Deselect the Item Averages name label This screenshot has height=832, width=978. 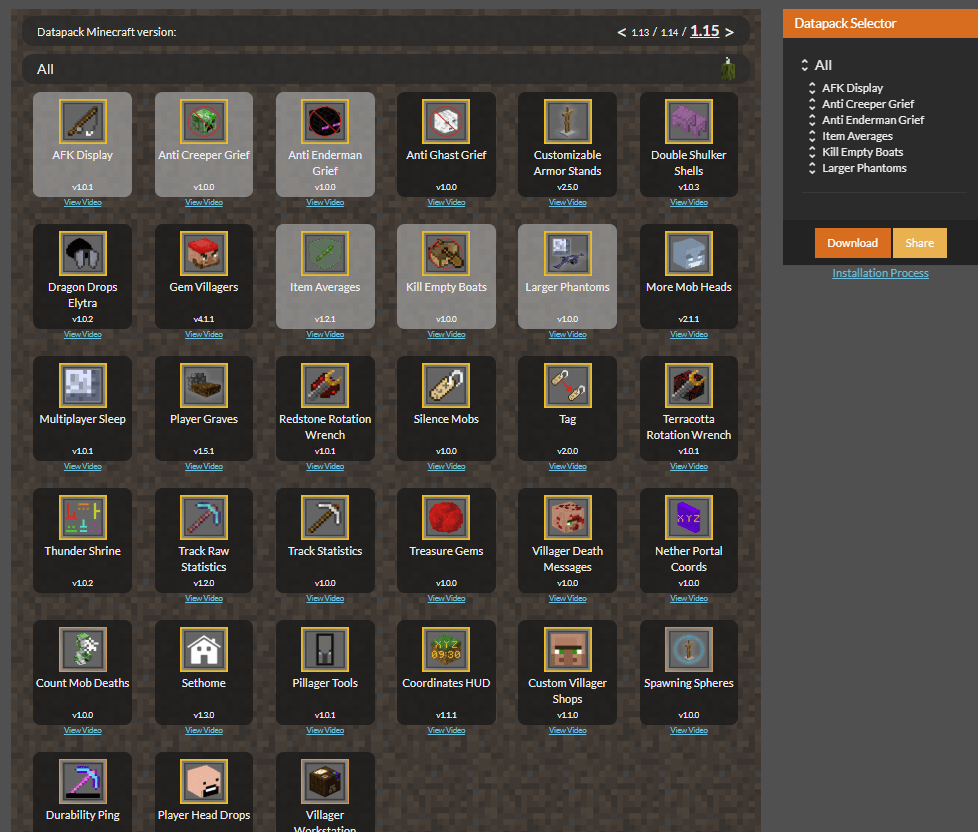(325, 287)
